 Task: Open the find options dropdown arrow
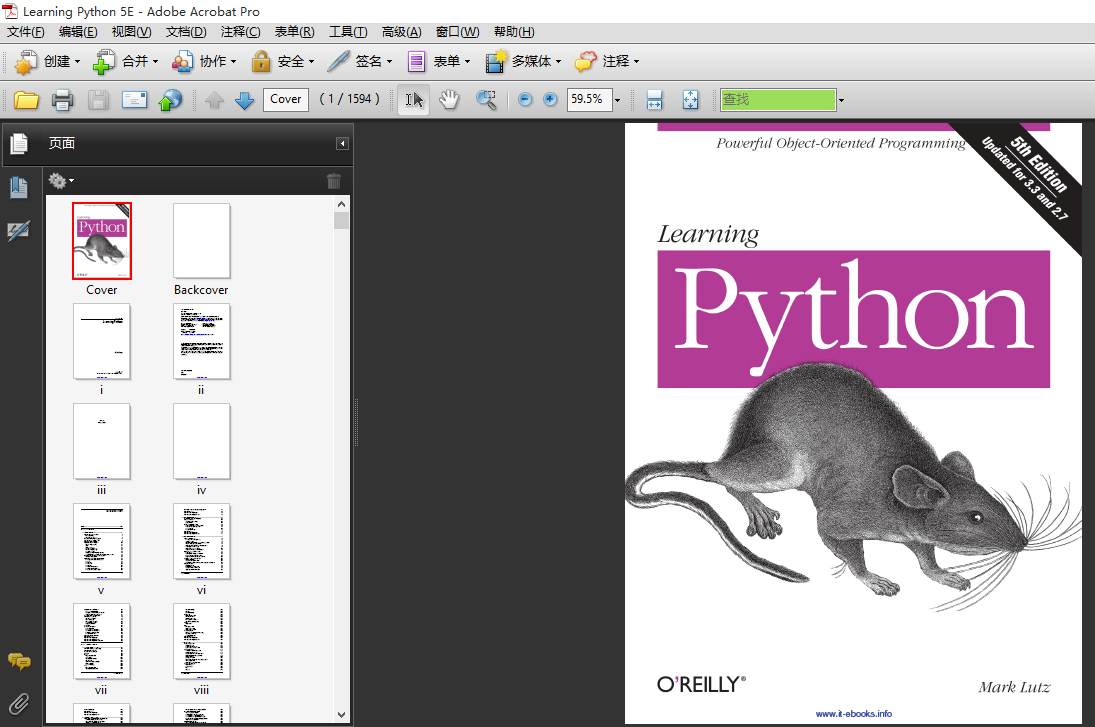tap(842, 101)
